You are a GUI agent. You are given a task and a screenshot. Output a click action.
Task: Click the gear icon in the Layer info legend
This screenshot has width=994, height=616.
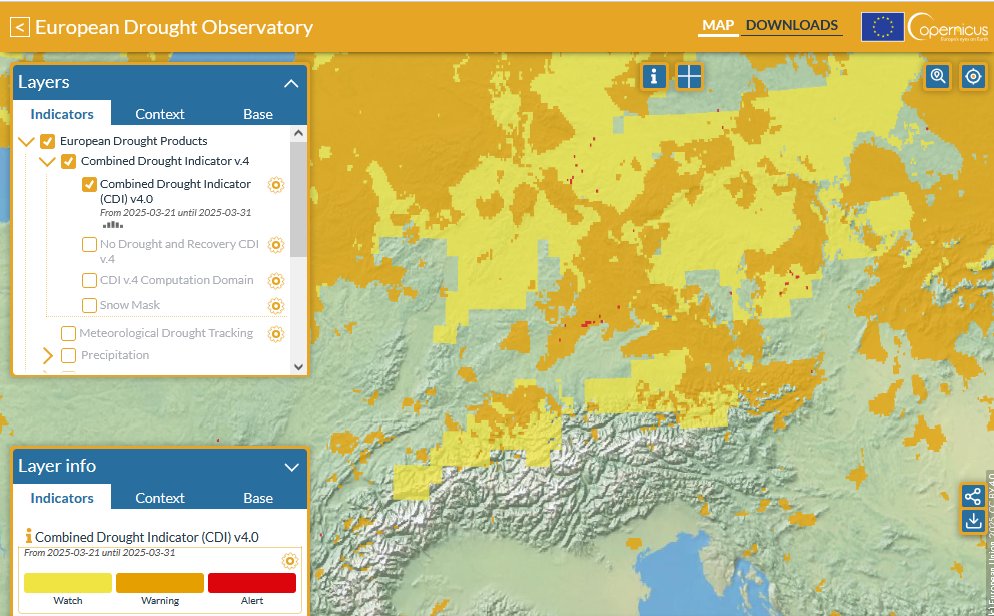click(290, 561)
